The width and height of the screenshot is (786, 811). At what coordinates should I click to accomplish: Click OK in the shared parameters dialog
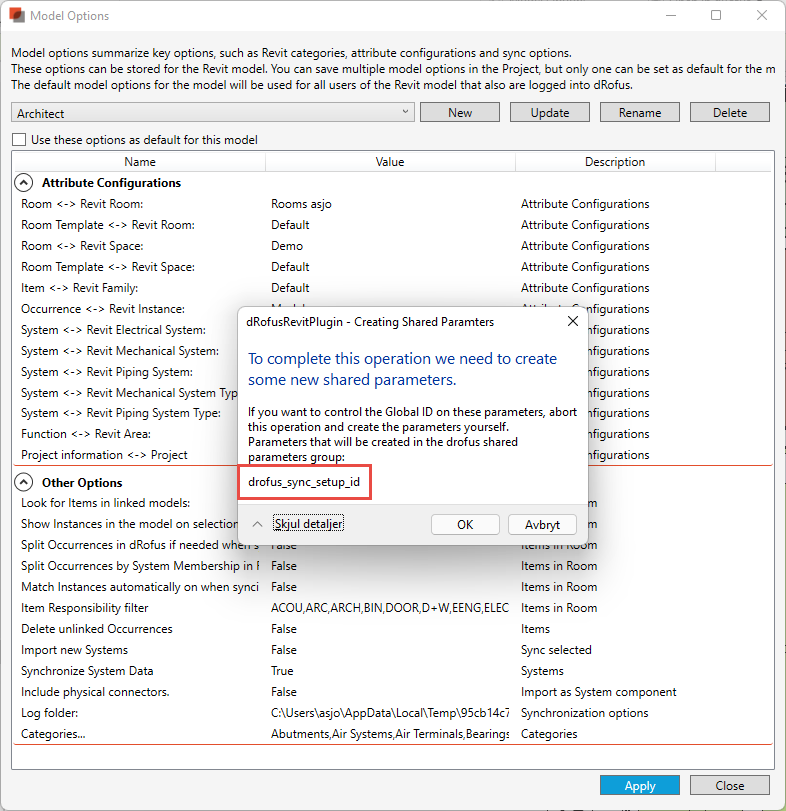[x=465, y=524]
